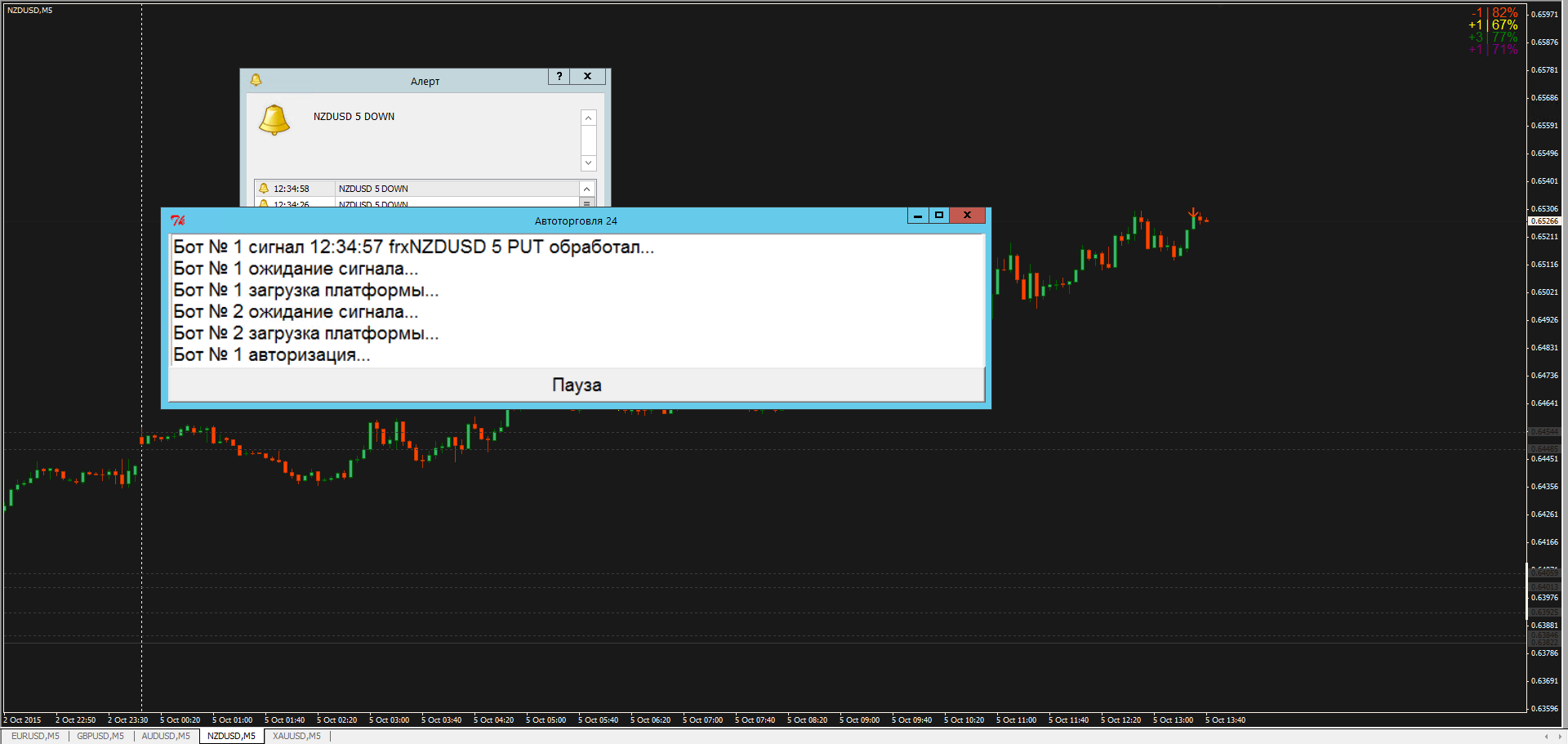The width and height of the screenshot is (1568, 744).
Task: Switch to the EURUSD,M5 chart tab
Action: (35, 736)
